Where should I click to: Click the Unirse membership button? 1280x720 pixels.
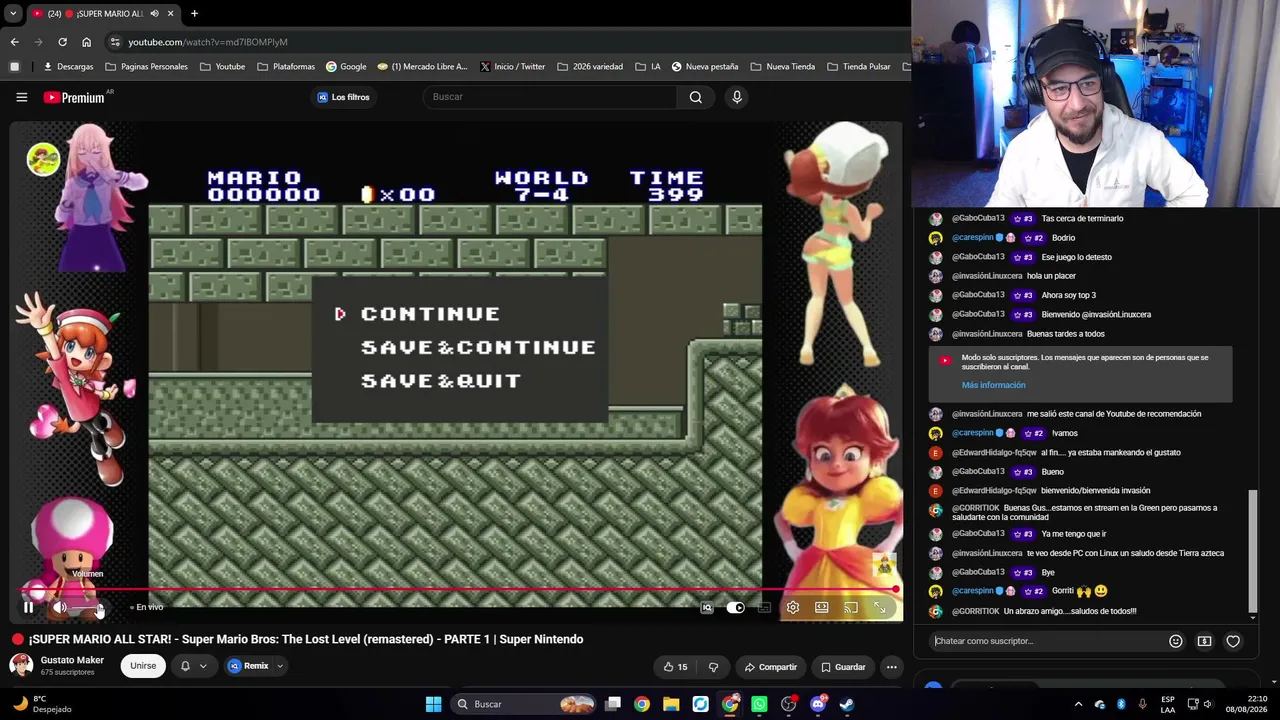tap(143, 666)
